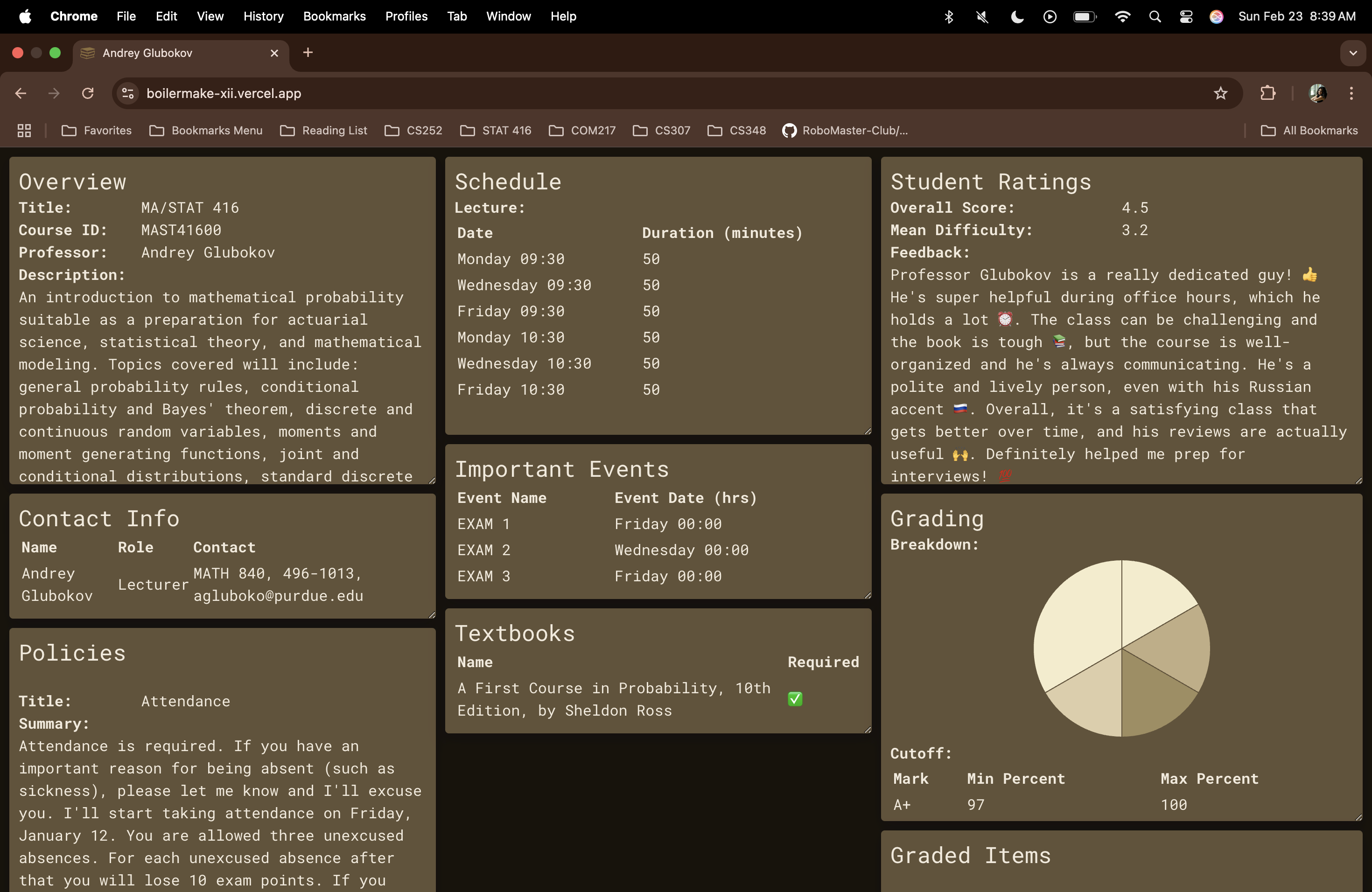
Task: Open the RoboMaster-Club GitHub bookmark
Action: point(845,131)
